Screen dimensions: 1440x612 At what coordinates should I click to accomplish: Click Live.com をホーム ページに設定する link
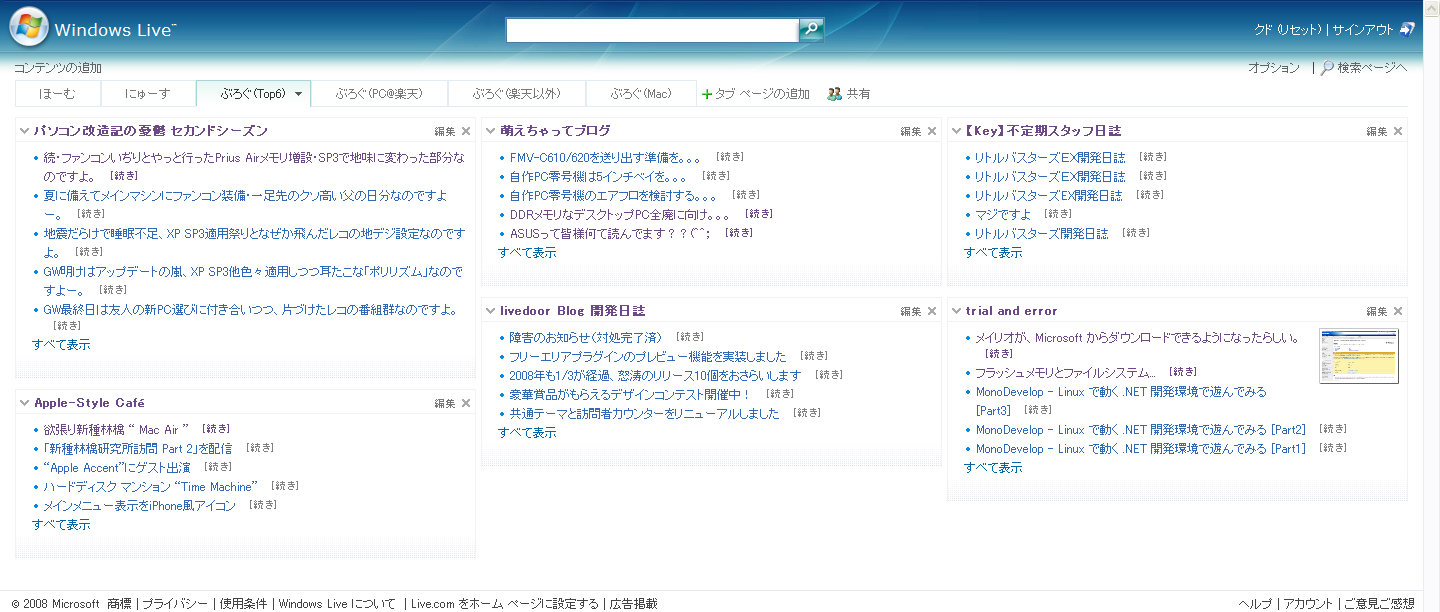[505, 604]
